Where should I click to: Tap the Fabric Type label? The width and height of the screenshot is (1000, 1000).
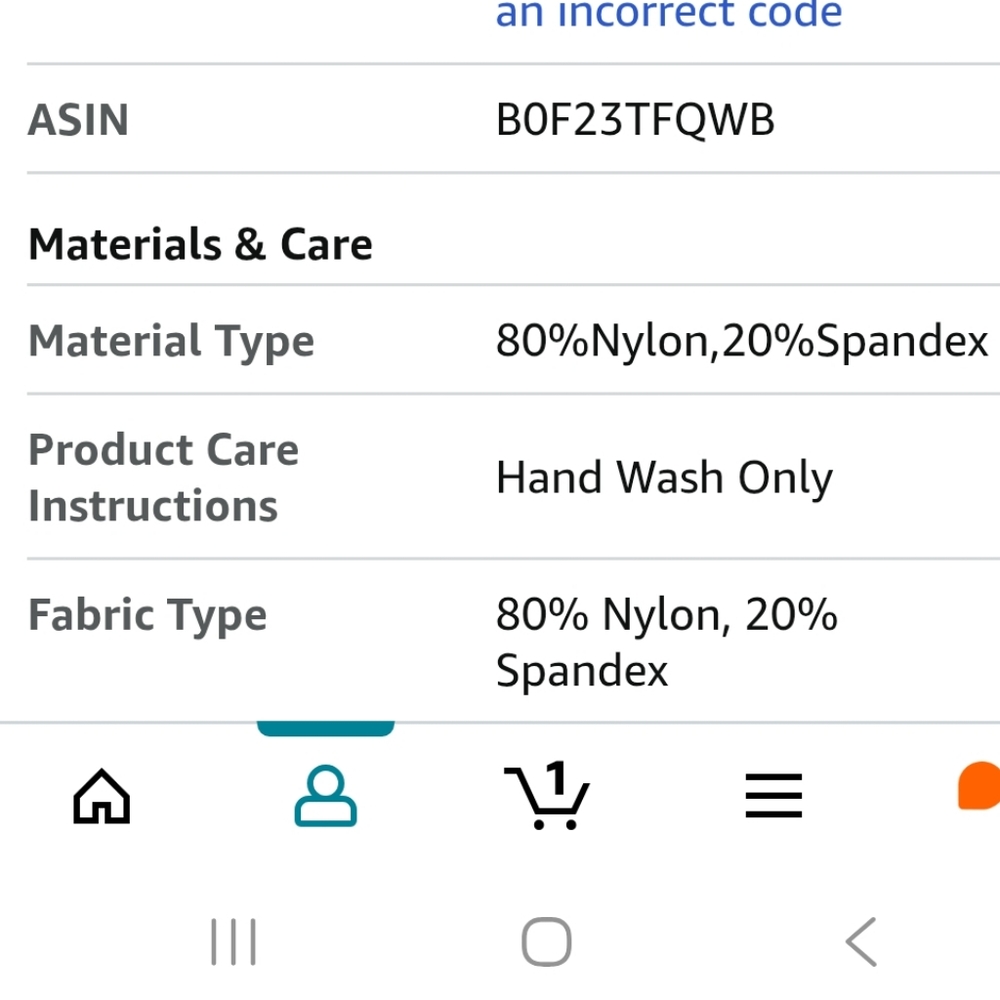pyautogui.click(x=147, y=614)
